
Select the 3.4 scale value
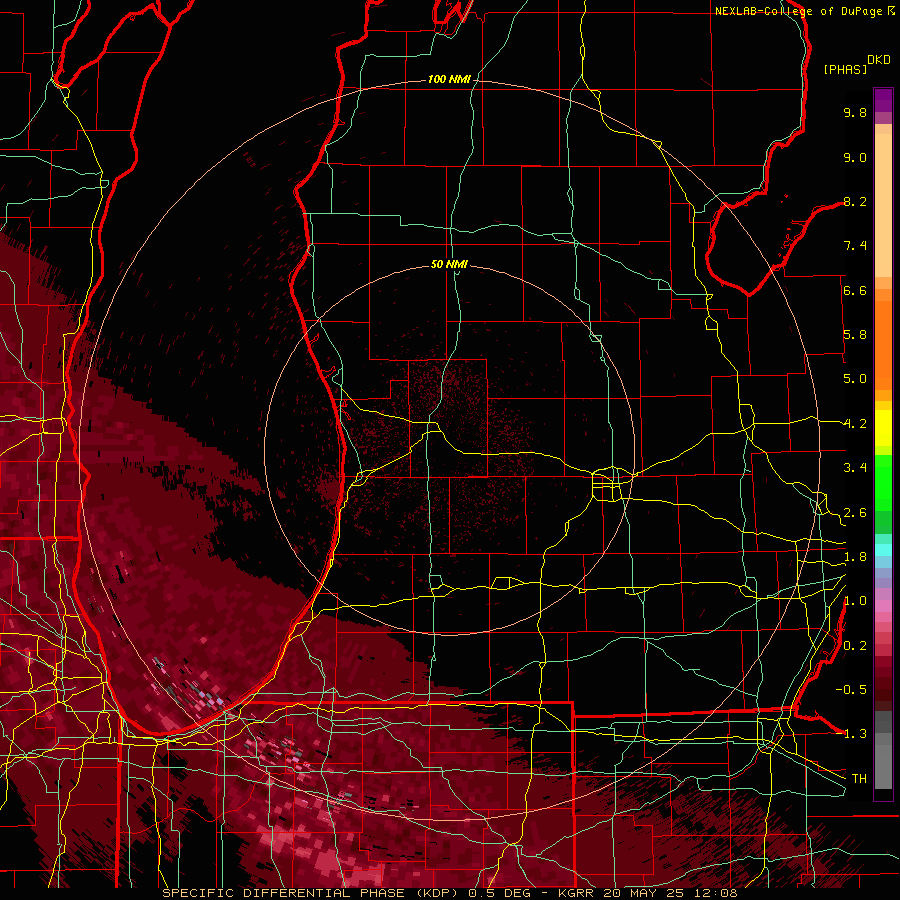tap(855, 468)
